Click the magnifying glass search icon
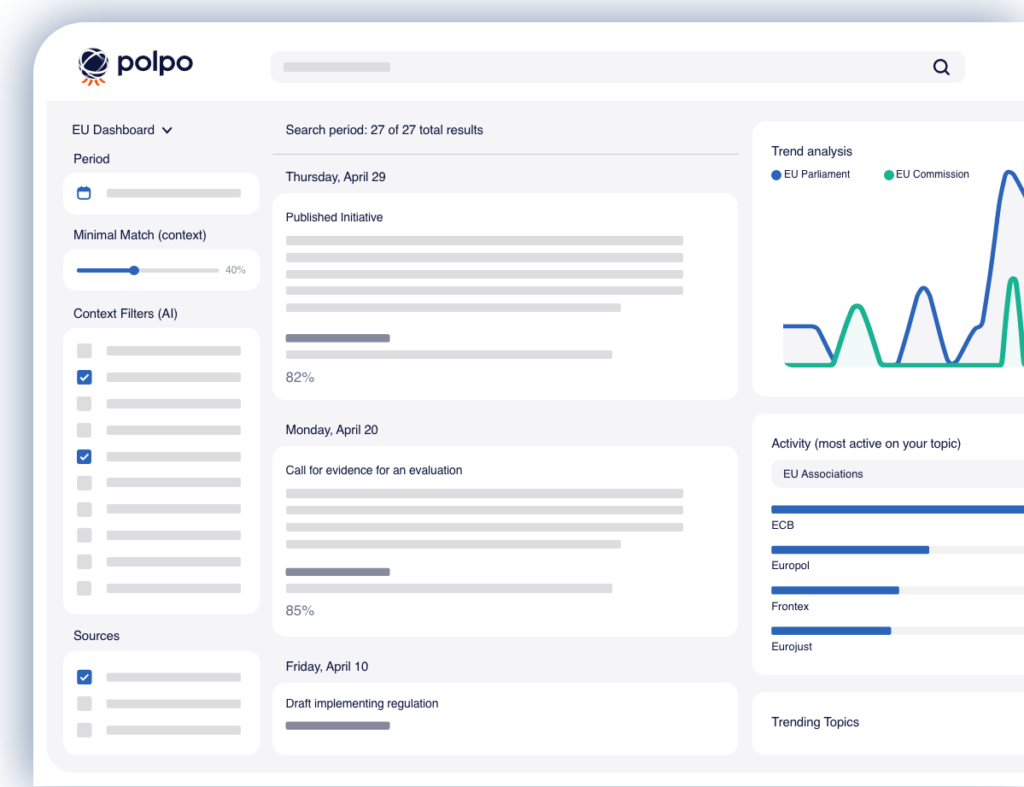 (941, 67)
